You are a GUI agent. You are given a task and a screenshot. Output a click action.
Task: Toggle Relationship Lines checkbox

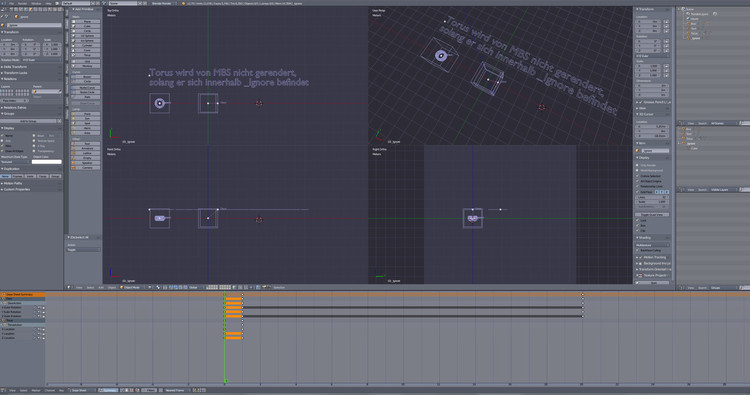pos(637,187)
